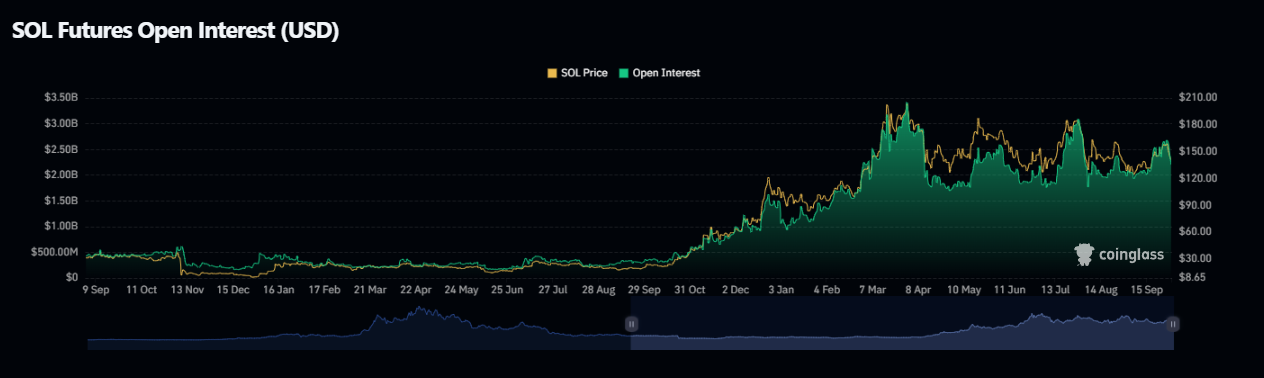
Task: Click the $150.00 price axis label
Action: pyautogui.click(x=1198, y=151)
